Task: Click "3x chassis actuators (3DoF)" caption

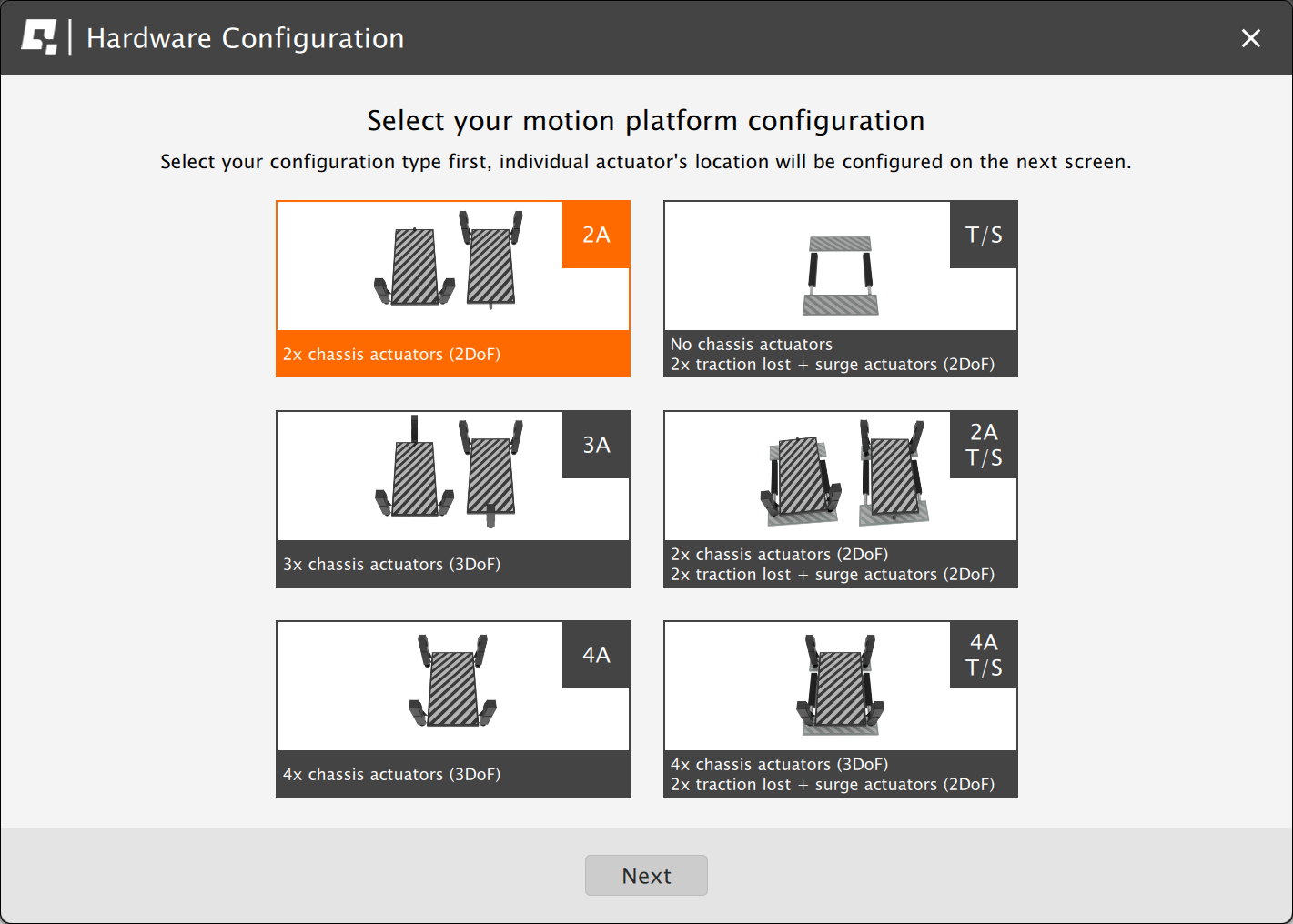Action: 391,565
